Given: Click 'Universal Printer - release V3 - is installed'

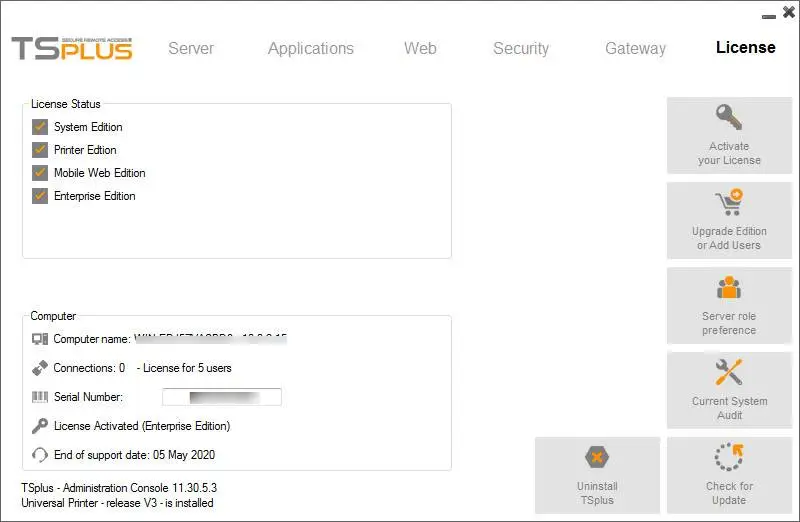Looking at the screenshot, I should click(117, 503).
